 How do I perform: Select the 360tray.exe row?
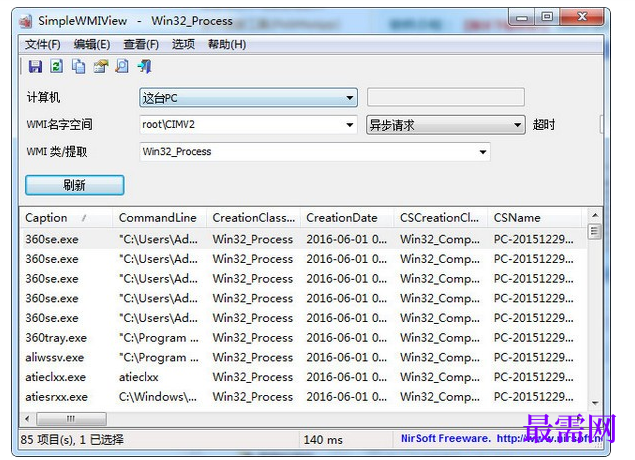click(303, 338)
